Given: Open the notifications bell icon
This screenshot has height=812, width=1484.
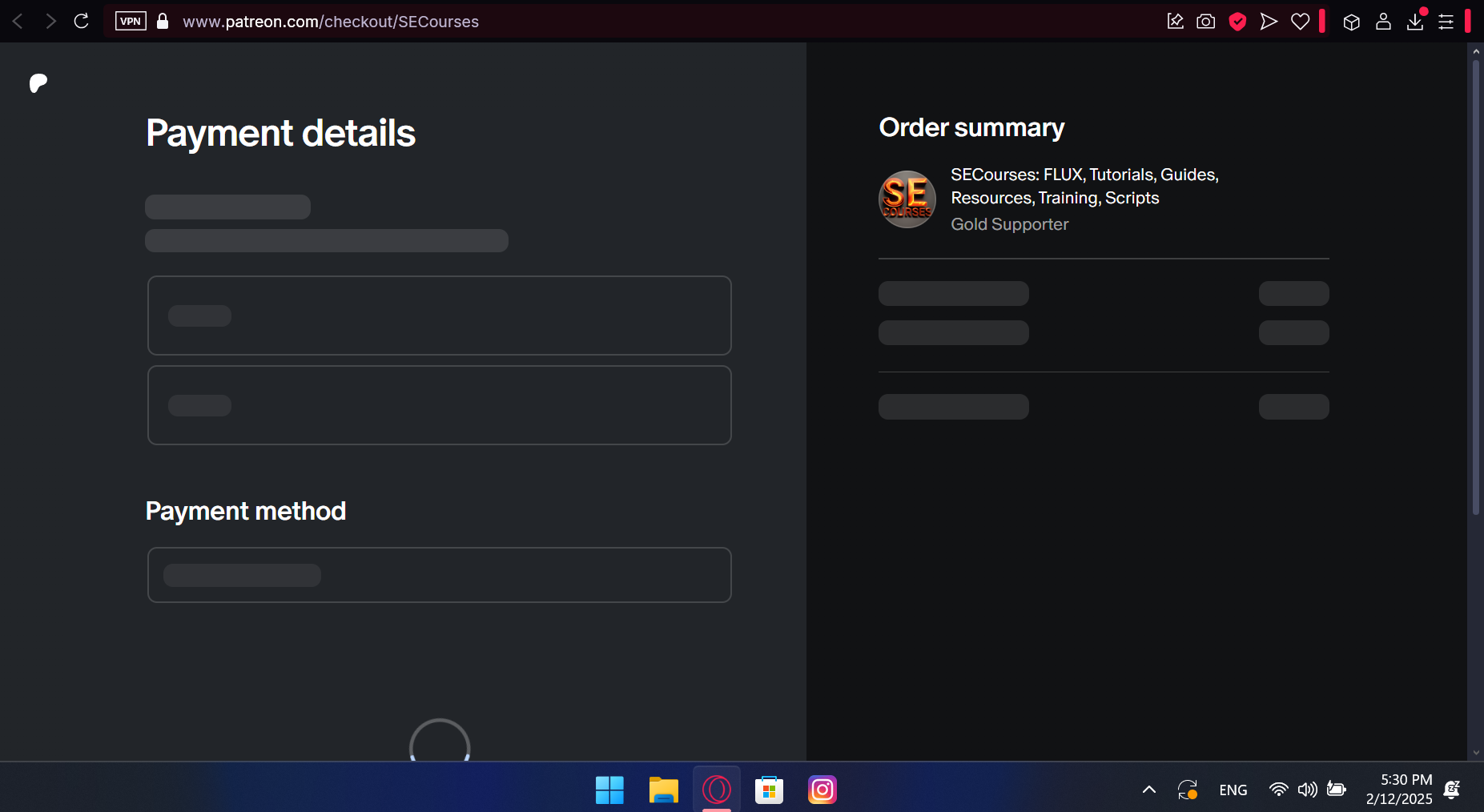Looking at the screenshot, I should pos(1452,790).
